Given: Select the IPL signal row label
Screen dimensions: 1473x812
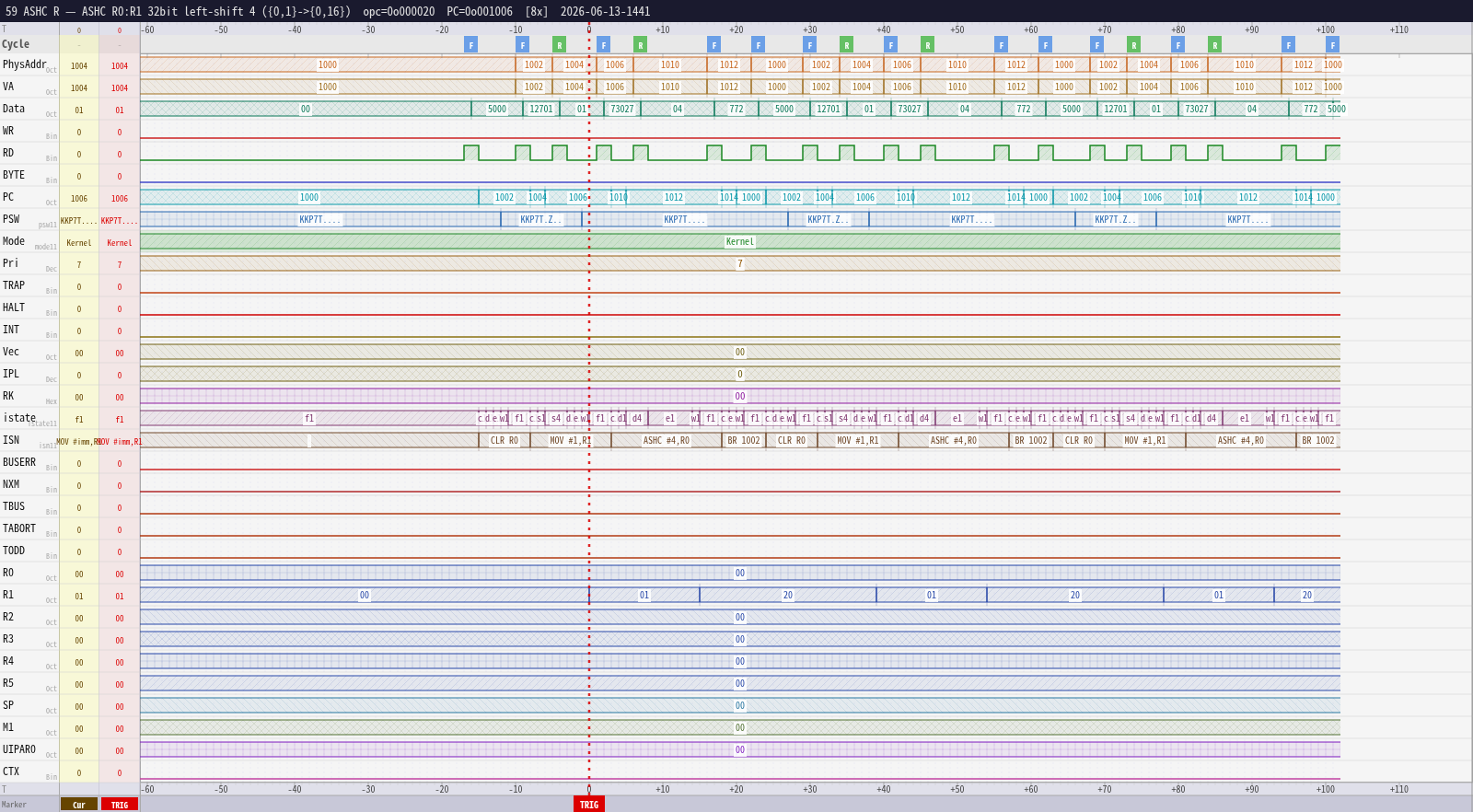Looking at the screenshot, I should [x=11, y=374].
